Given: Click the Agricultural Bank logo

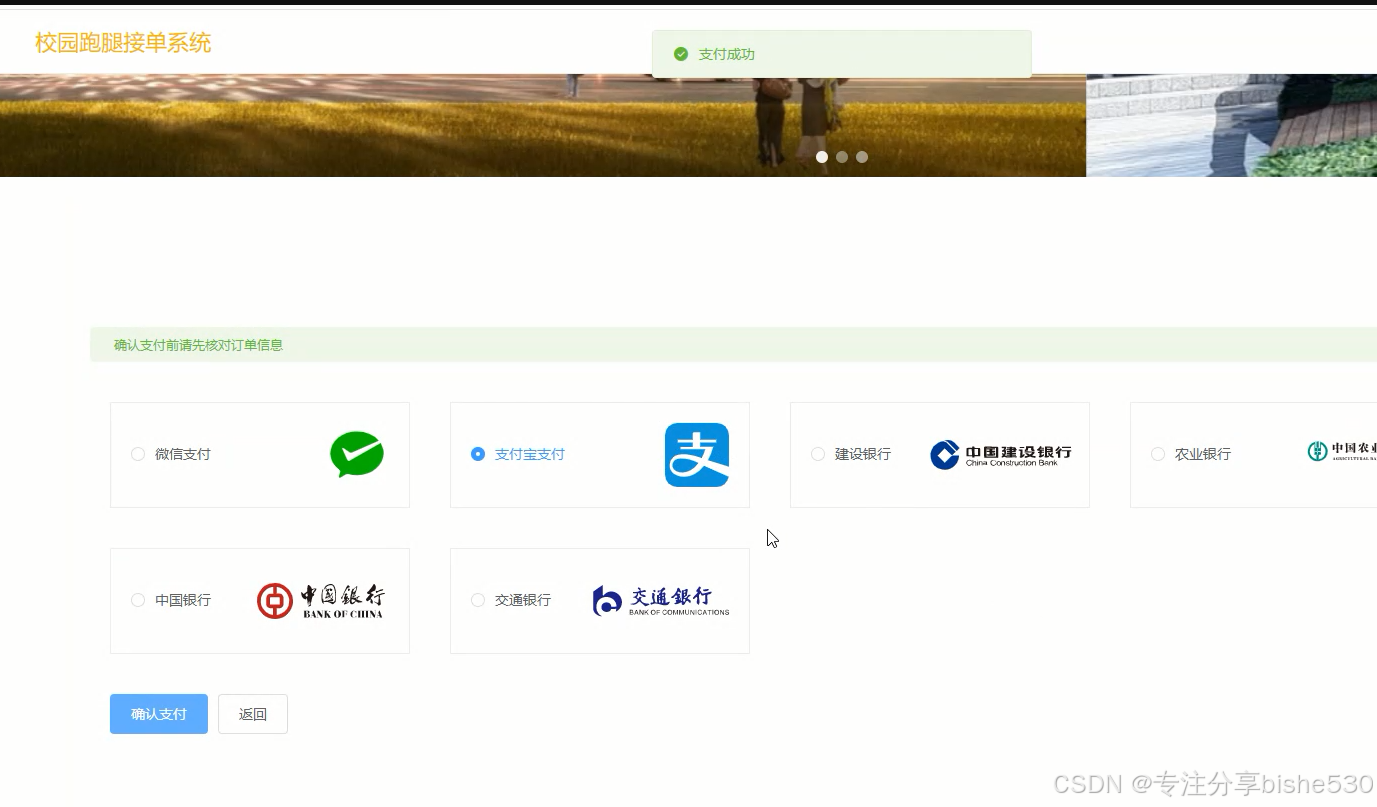Looking at the screenshot, I should (x=1341, y=452).
